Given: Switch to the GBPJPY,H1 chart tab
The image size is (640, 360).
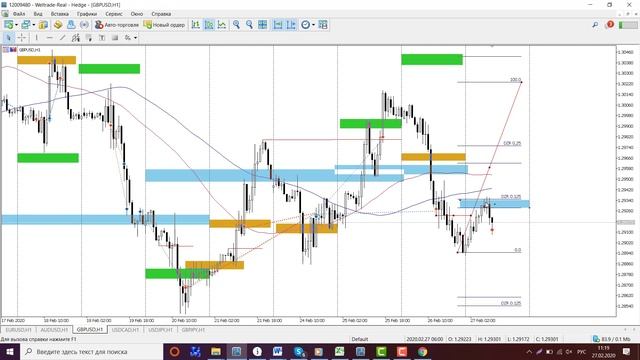Looking at the screenshot, I should (x=193, y=329).
